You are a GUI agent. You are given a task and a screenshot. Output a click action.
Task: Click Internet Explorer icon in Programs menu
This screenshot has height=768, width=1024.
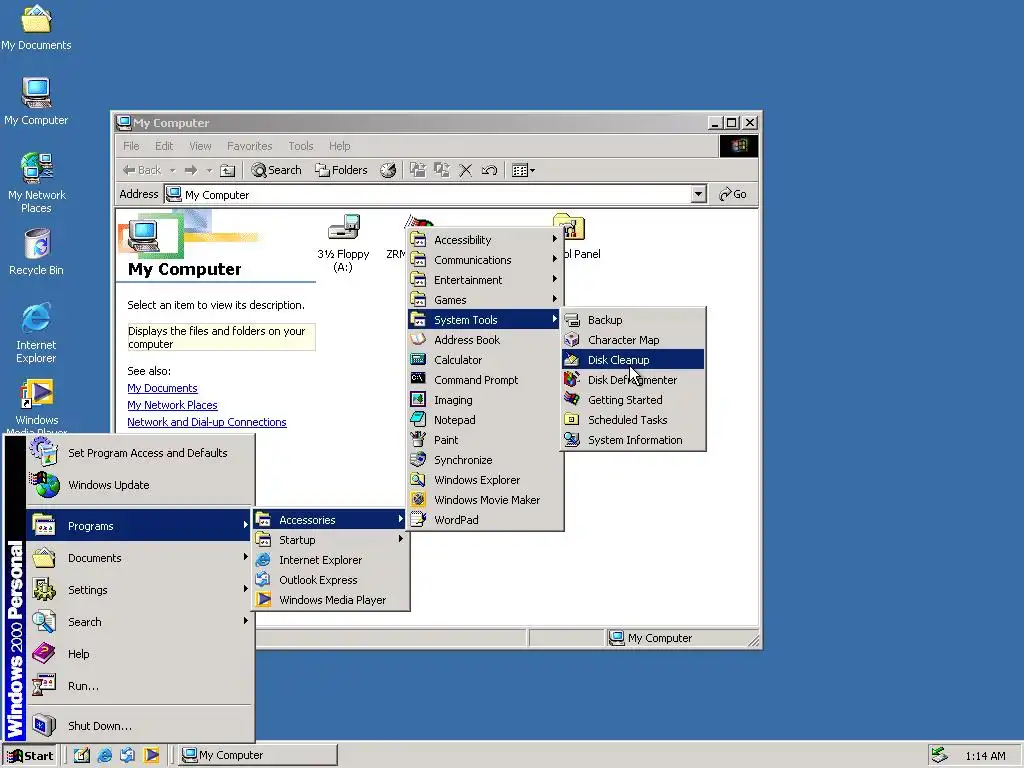coord(263,560)
